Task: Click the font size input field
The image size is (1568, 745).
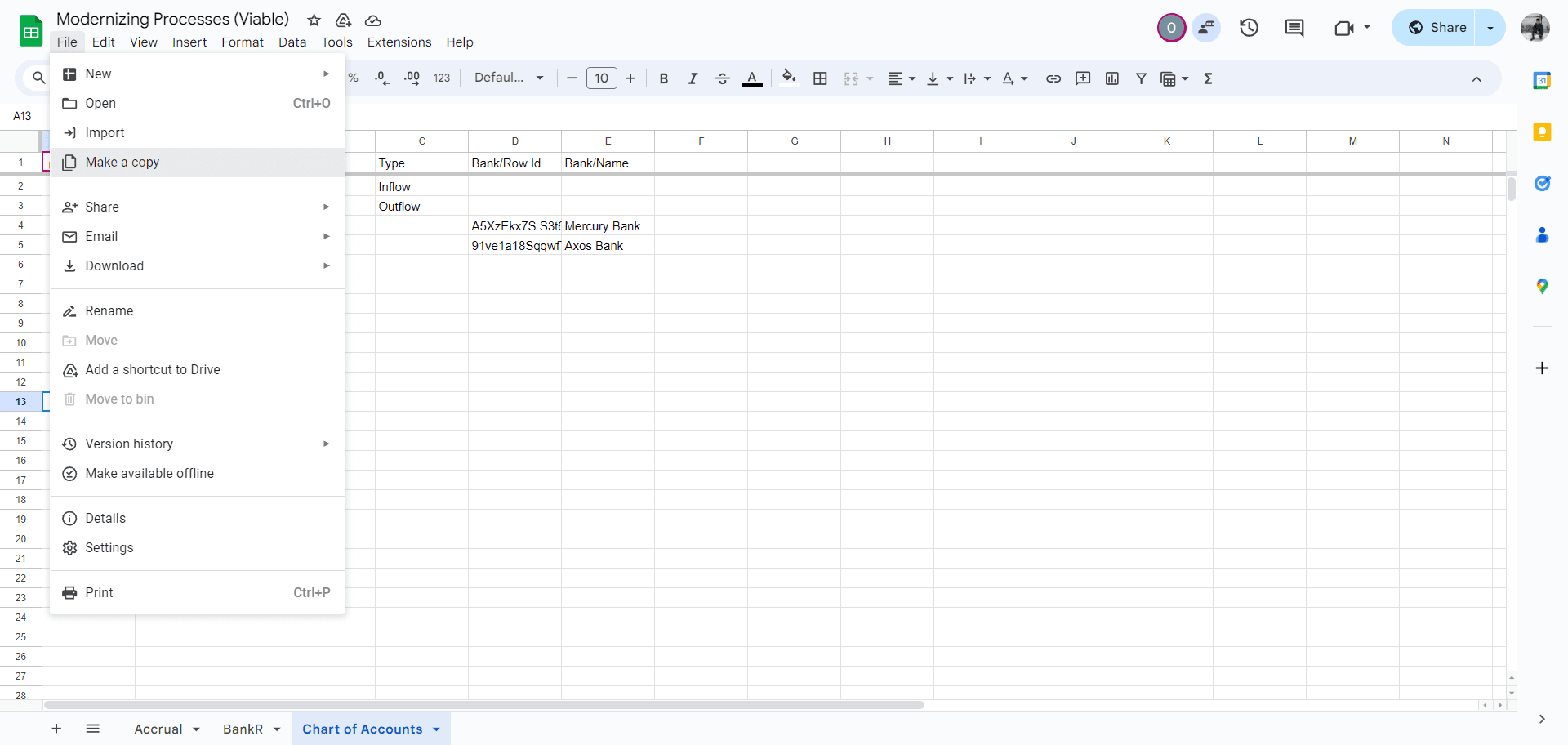Action: 602,78
